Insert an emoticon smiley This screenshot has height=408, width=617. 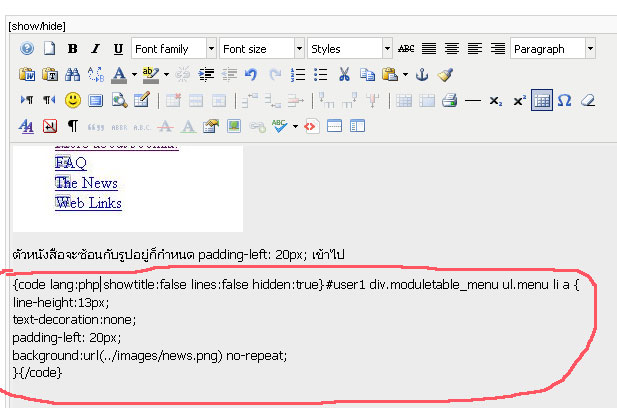73,100
